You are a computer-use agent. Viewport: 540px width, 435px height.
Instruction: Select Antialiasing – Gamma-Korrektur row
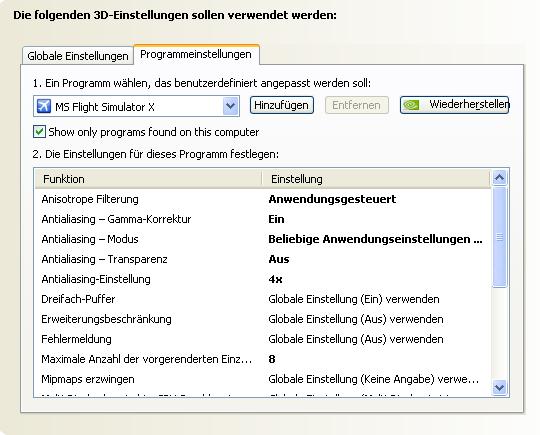click(262, 219)
